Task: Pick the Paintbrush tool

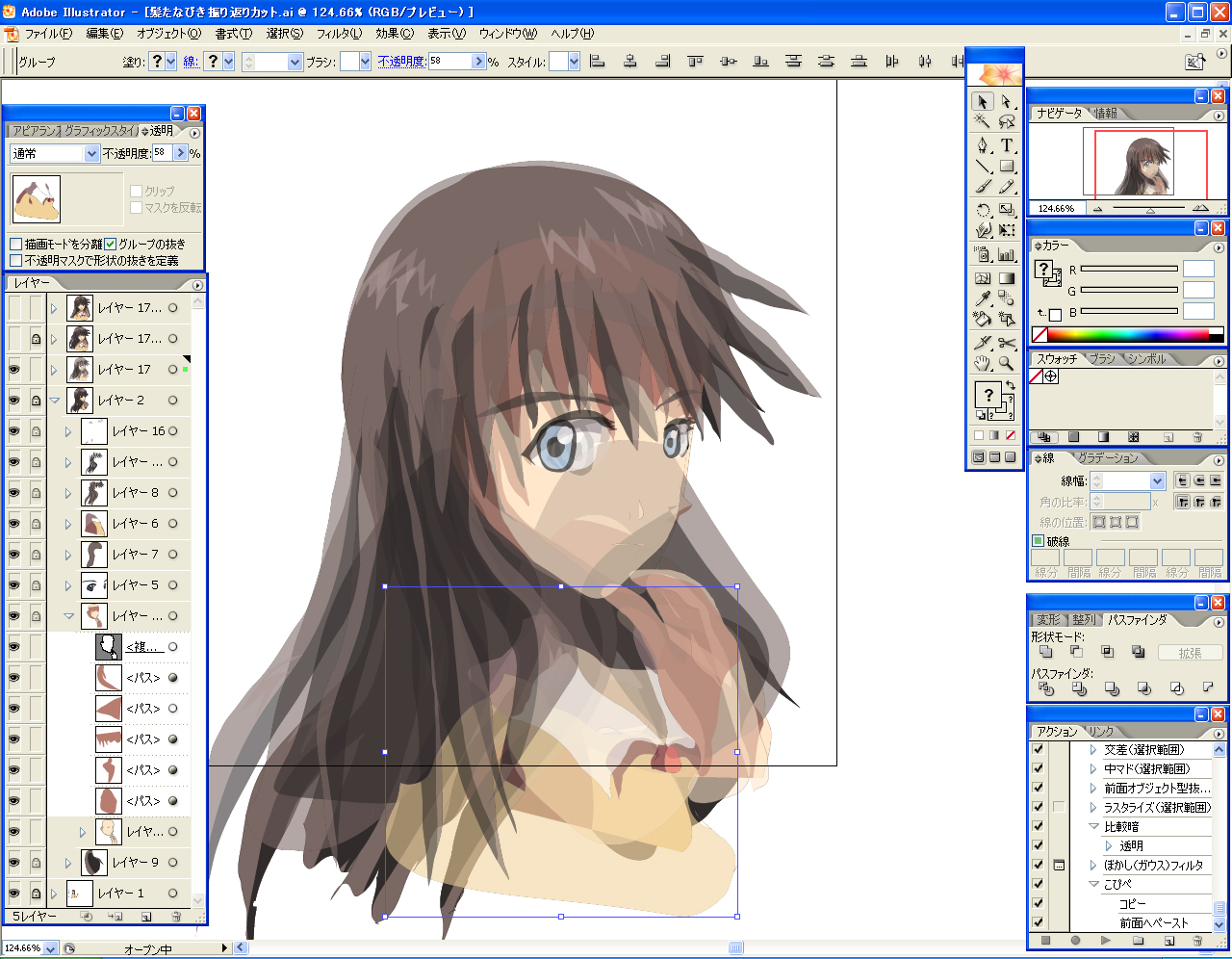Action: coord(982,187)
